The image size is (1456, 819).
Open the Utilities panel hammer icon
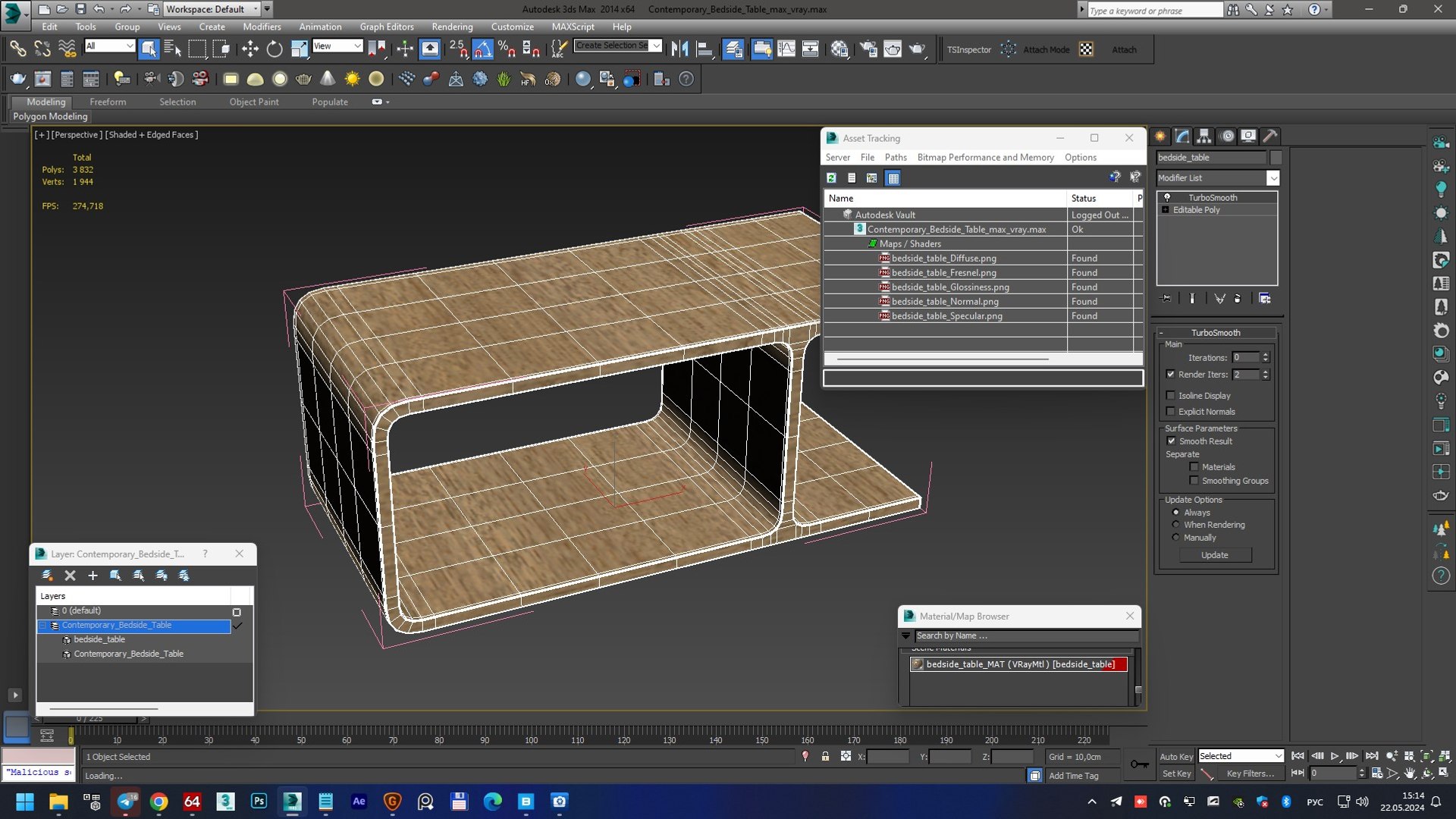1270,136
